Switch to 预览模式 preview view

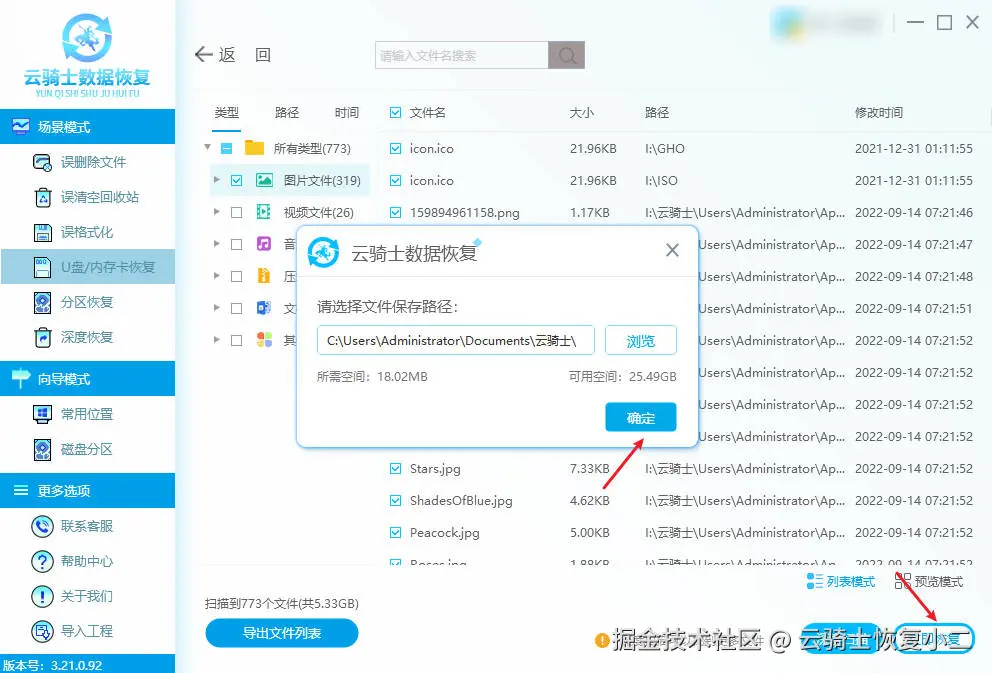[x=929, y=581]
